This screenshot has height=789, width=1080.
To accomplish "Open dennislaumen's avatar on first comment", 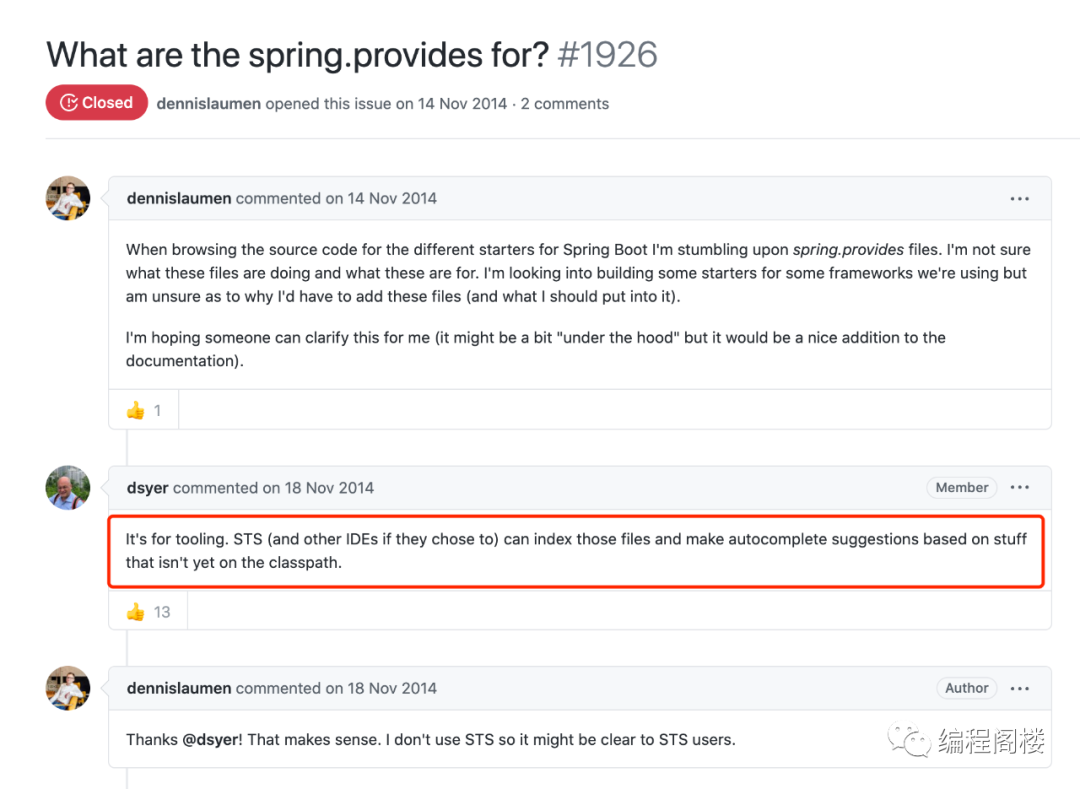I will (68, 198).
